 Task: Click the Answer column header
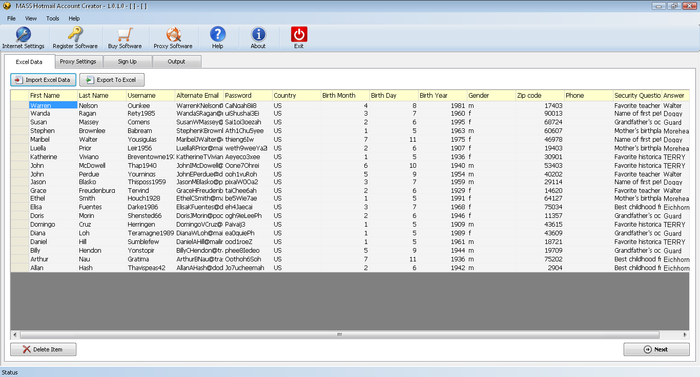(675, 96)
